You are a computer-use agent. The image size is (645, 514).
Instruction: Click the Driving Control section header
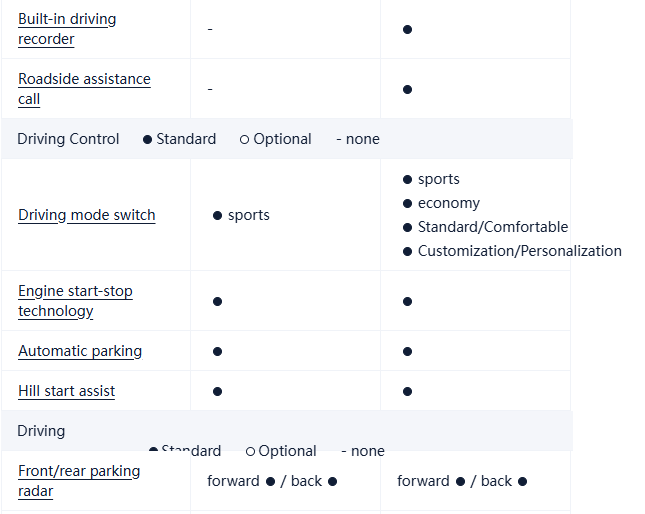tap(68, 139)
